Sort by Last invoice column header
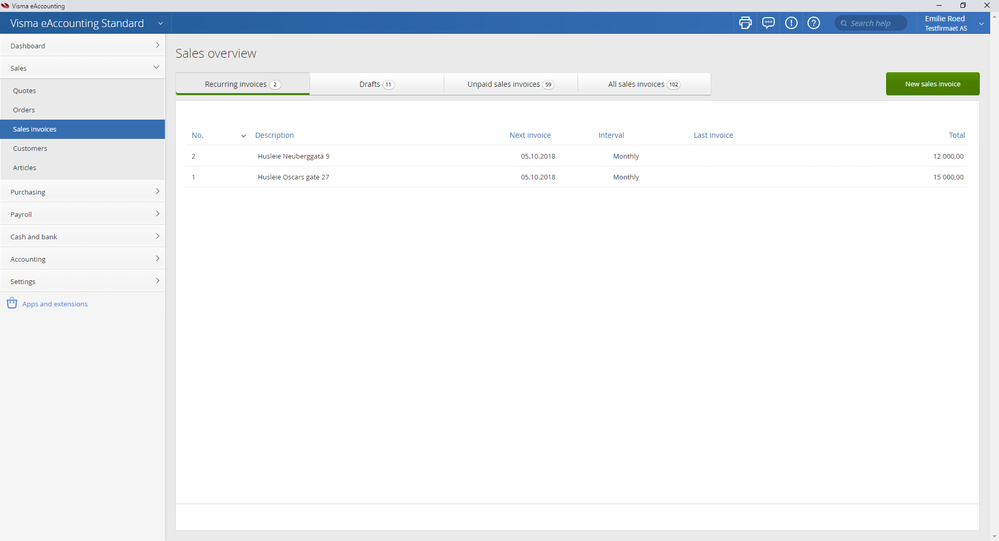Screen dimensions: 999x541 [713, 135]
